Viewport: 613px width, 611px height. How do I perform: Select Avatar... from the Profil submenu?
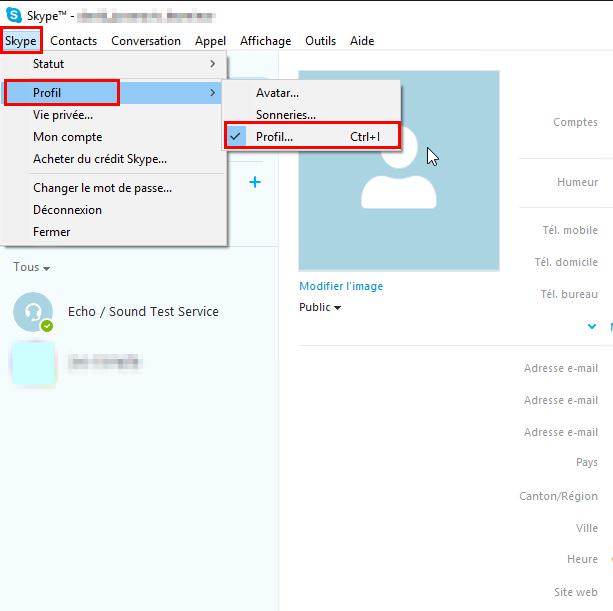[277, 93]
